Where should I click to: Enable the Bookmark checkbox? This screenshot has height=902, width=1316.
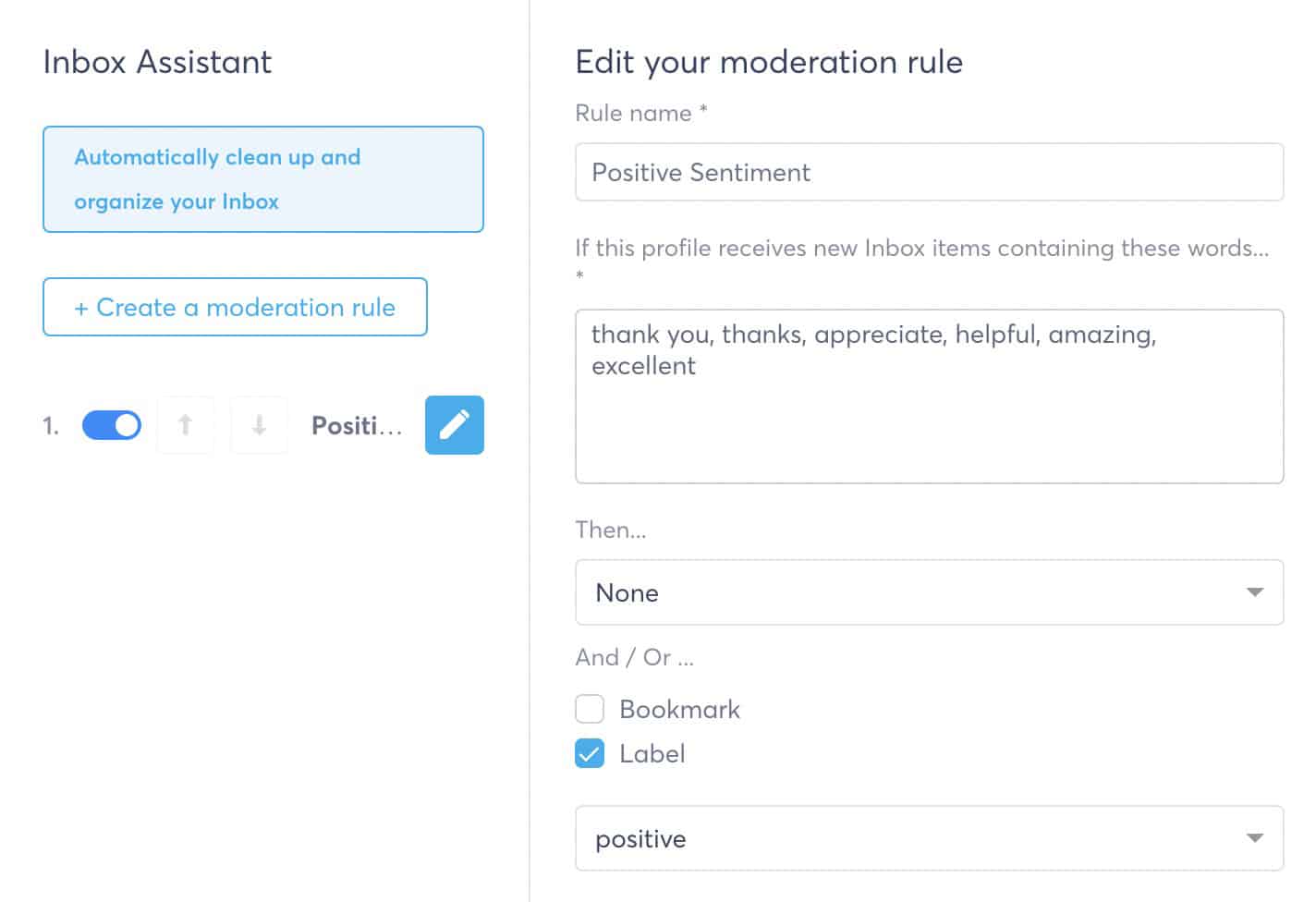pyautogui.click(x=590, y=709)
